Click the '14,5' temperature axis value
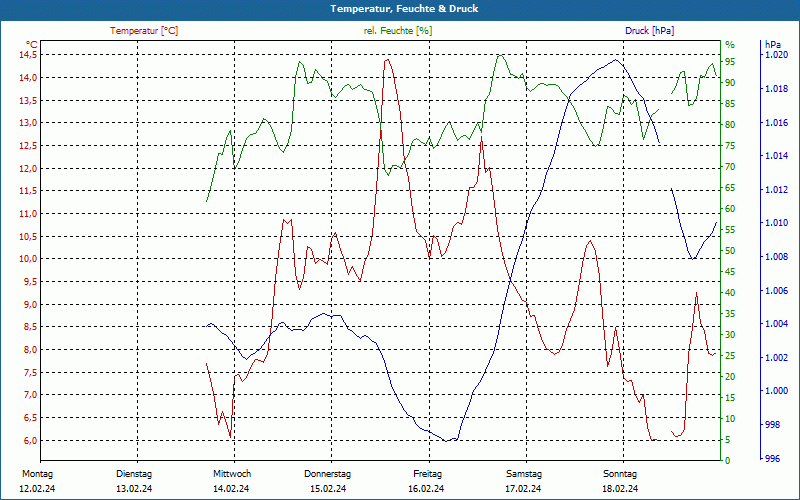The width and height of the screenshot is (800, 500). 28,55
